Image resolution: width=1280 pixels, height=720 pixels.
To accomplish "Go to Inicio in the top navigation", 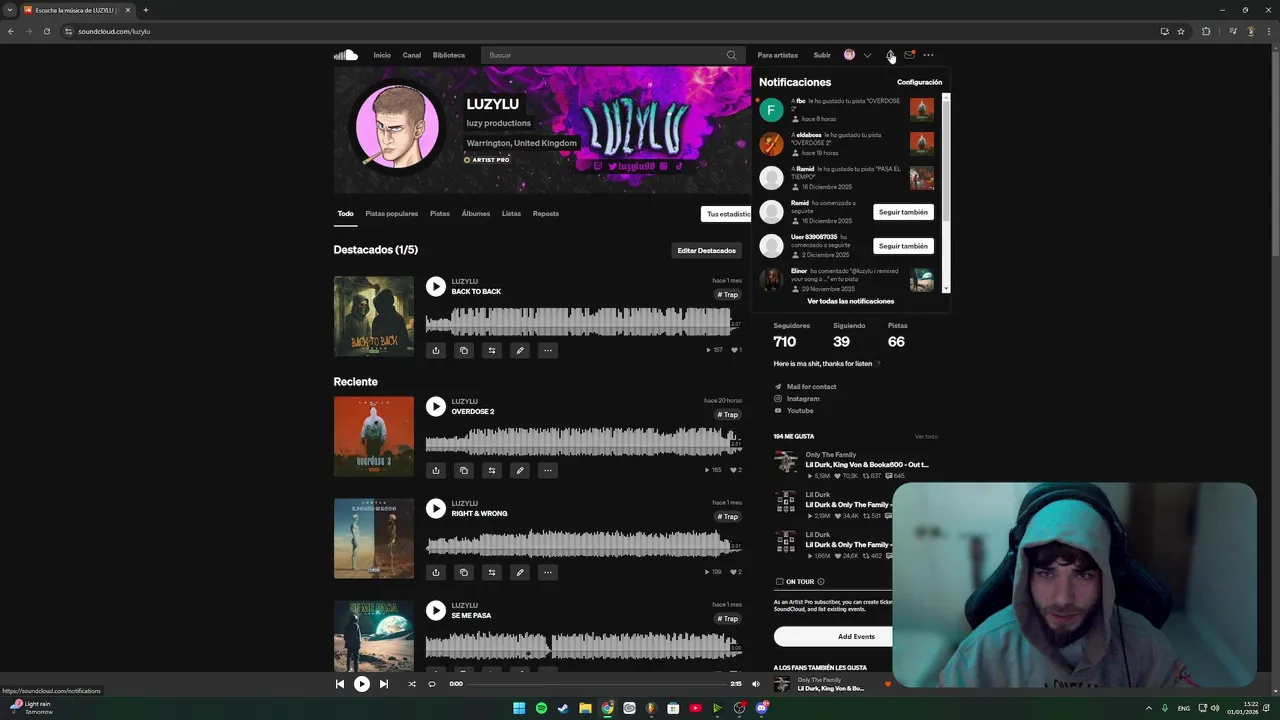I will [382, 55].
